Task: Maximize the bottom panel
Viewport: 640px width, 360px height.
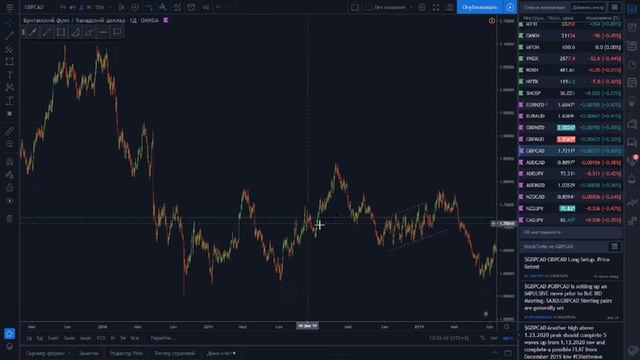Action: coord(508,353)
